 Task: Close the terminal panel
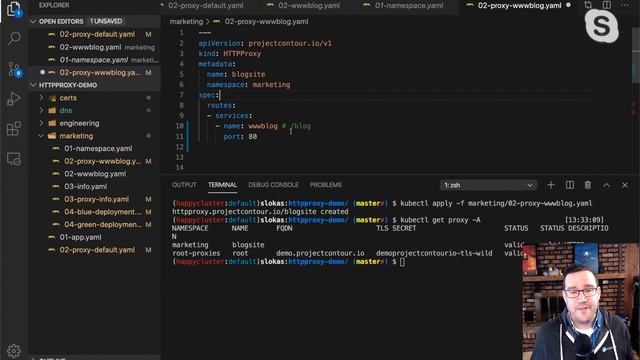(x=624, y=185)
